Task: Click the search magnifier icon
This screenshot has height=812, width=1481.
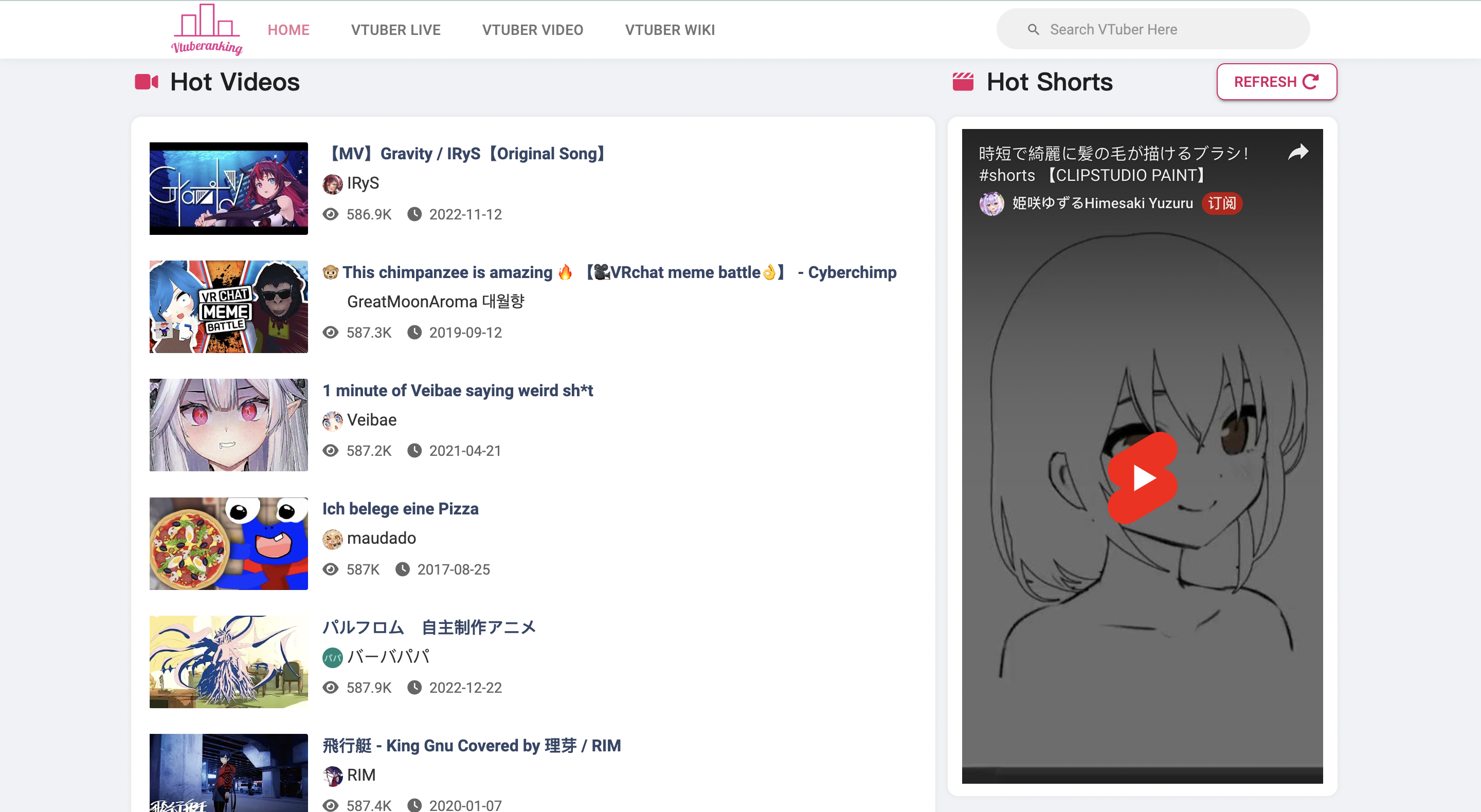Action: coord(1033,29)
